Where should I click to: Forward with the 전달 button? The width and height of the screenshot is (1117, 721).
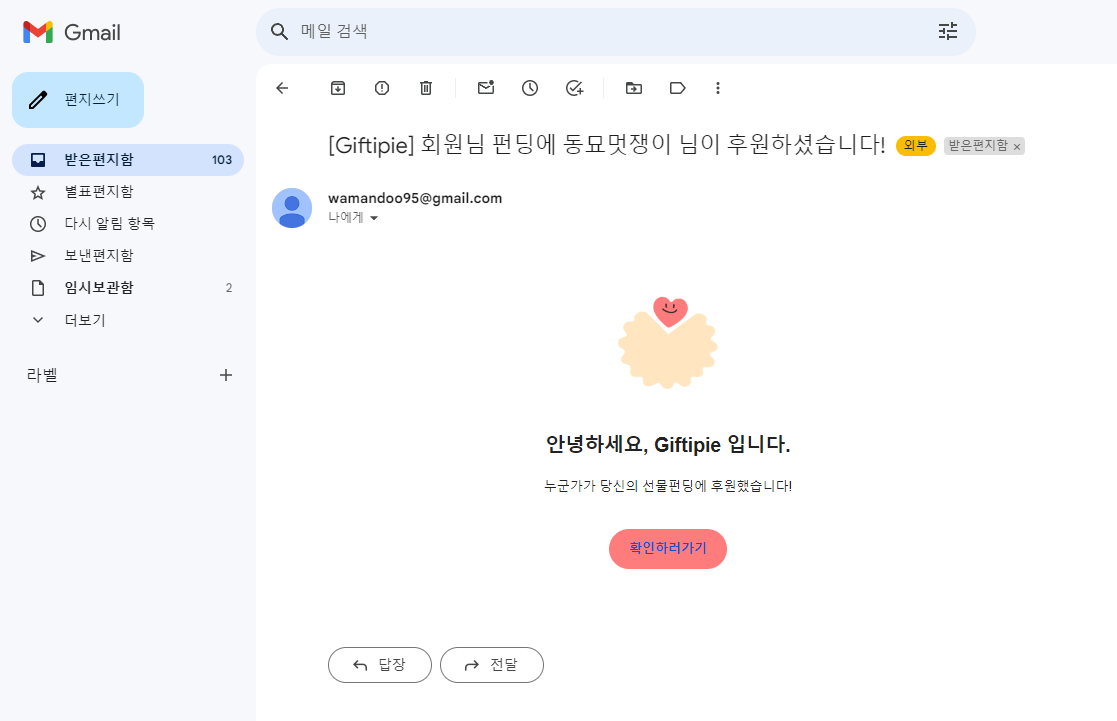point(492,665)
